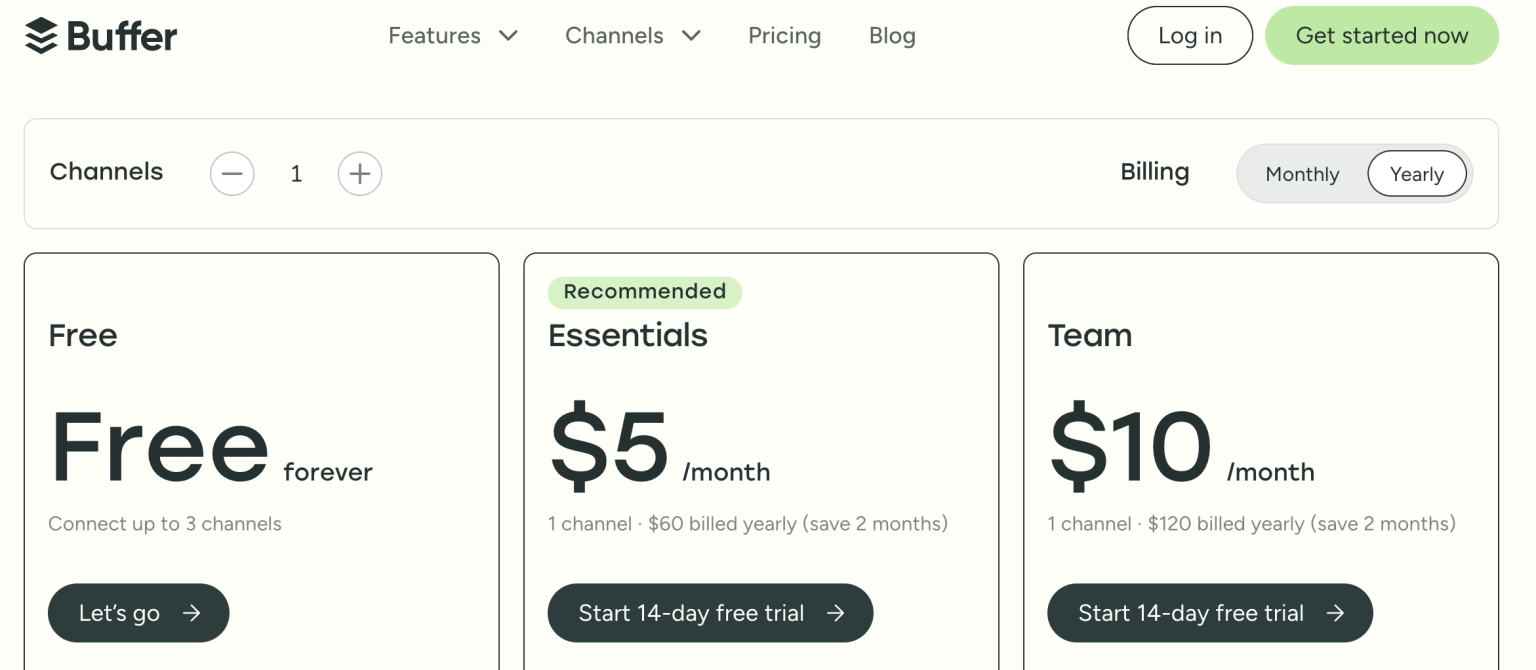This screenshot has height=670, width=1536.
Task: Switch billing to Monthly
Action: pyautogui.click(x=1302, y=174)
